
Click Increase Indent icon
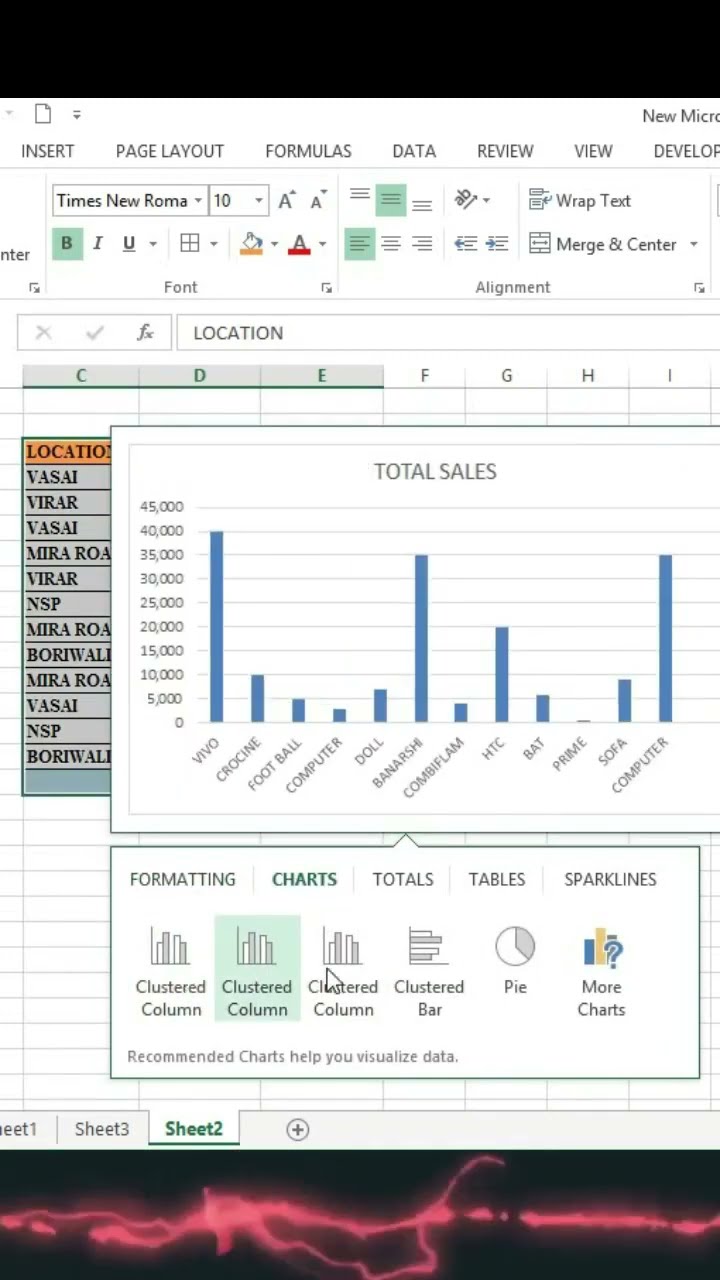coord(497,243)
